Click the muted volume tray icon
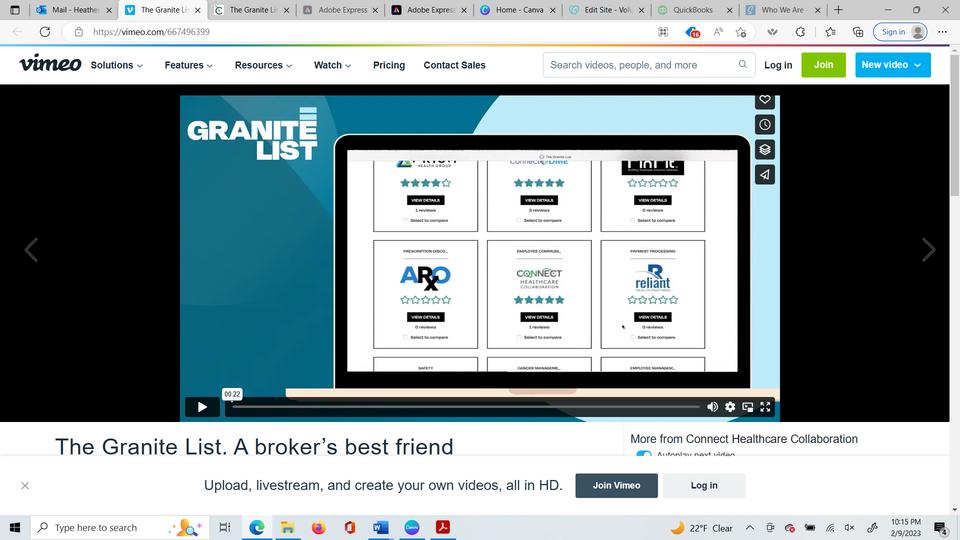 850,528
